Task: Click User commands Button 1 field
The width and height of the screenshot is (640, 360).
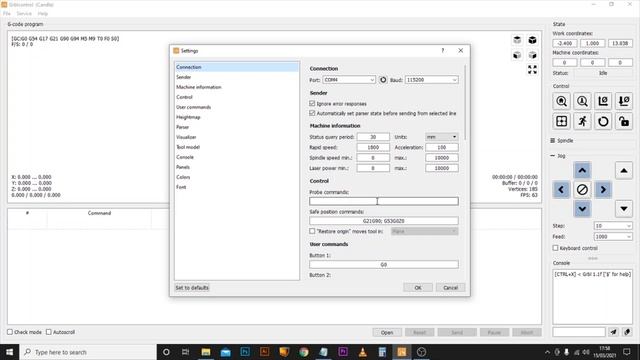Action: [x=384, y=264]
